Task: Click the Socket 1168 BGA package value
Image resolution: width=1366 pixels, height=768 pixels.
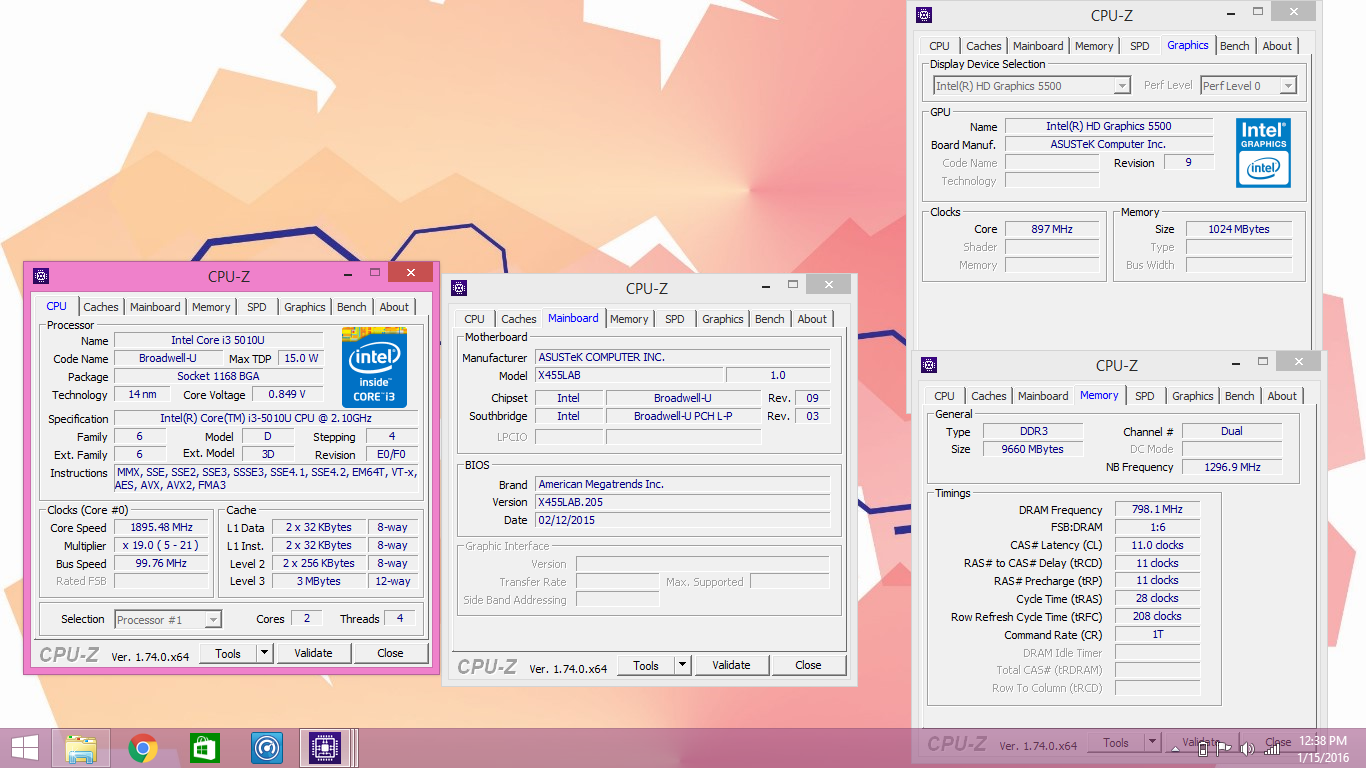Action: pyautogui.click(x=218, y=377)
